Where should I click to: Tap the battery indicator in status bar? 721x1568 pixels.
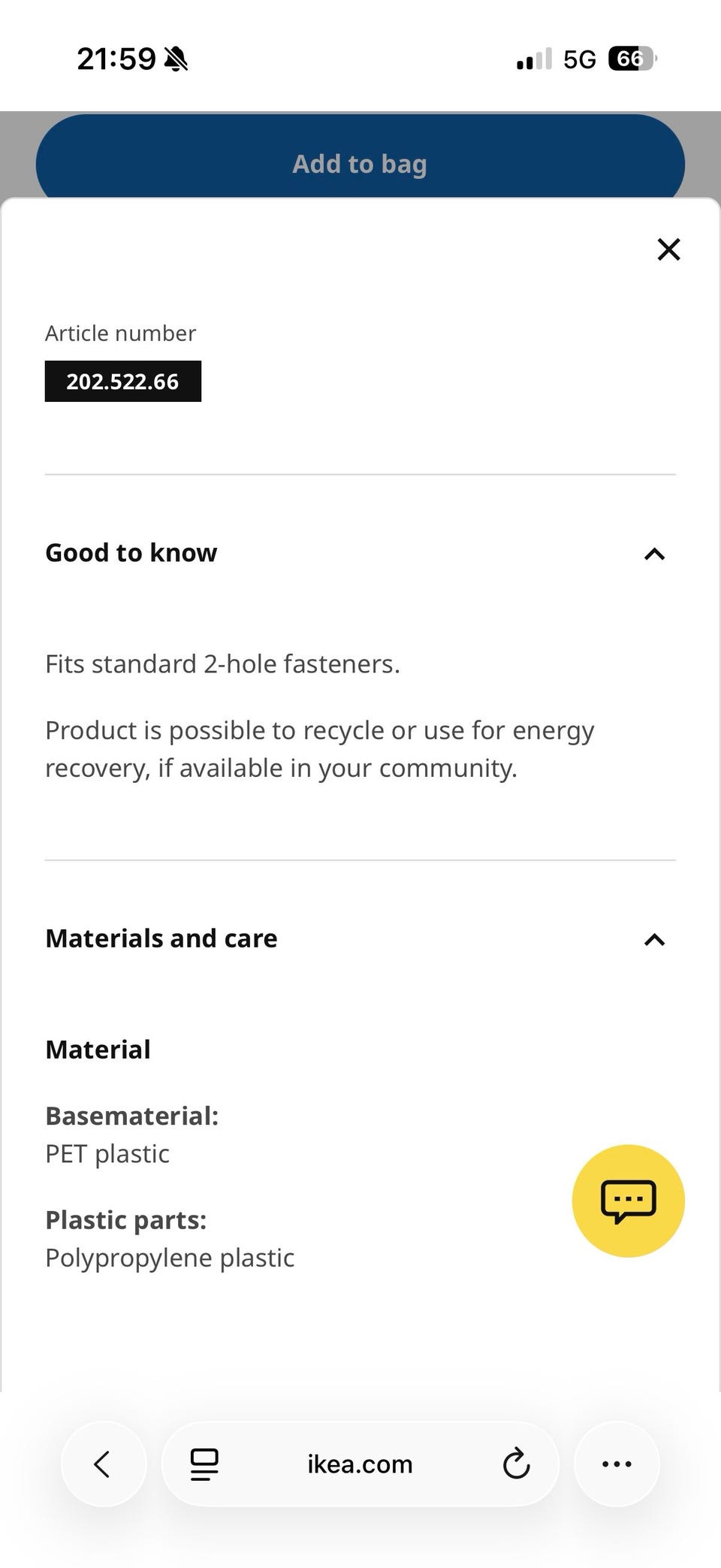632,59
